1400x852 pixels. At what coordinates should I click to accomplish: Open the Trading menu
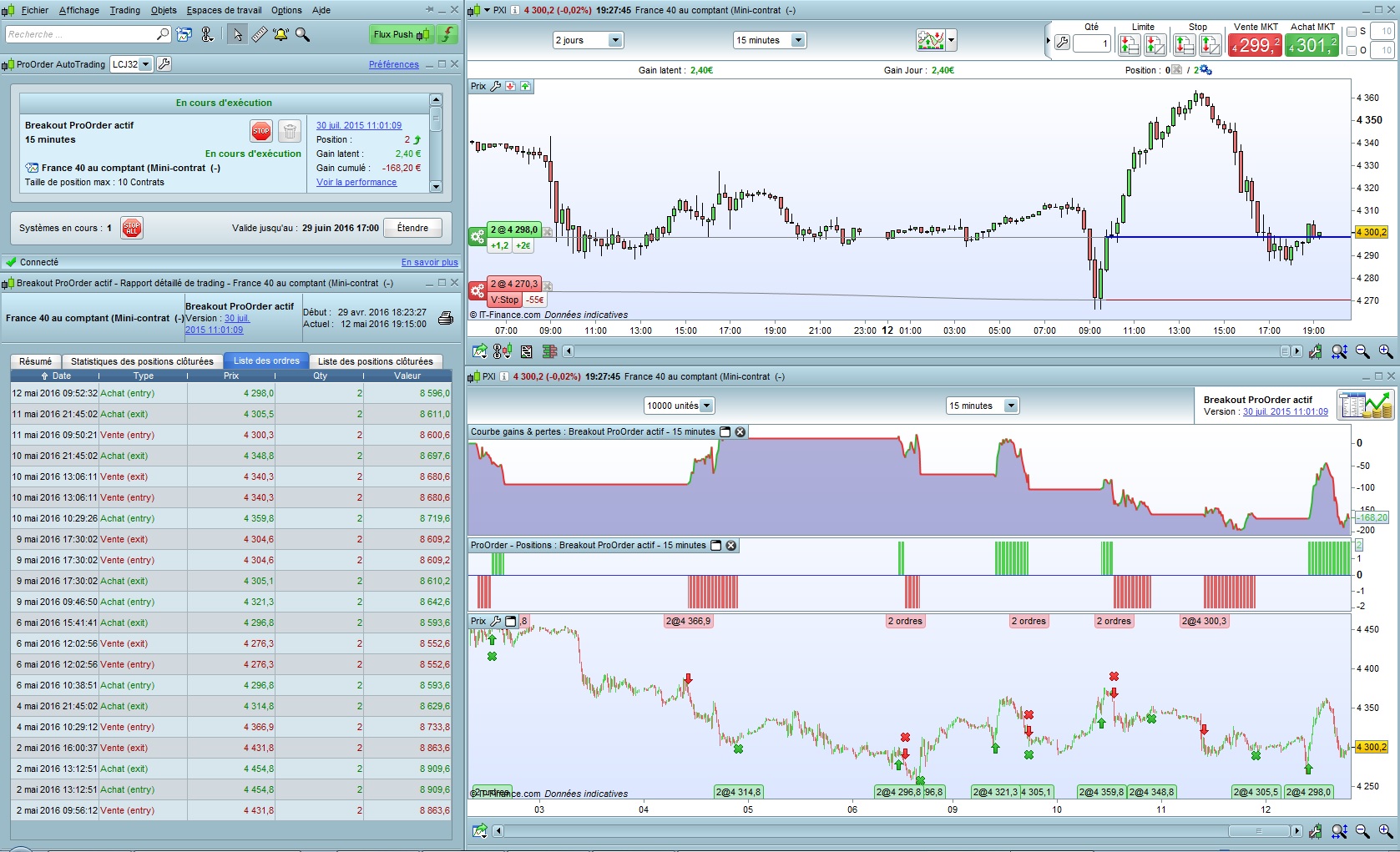[124, 10]
